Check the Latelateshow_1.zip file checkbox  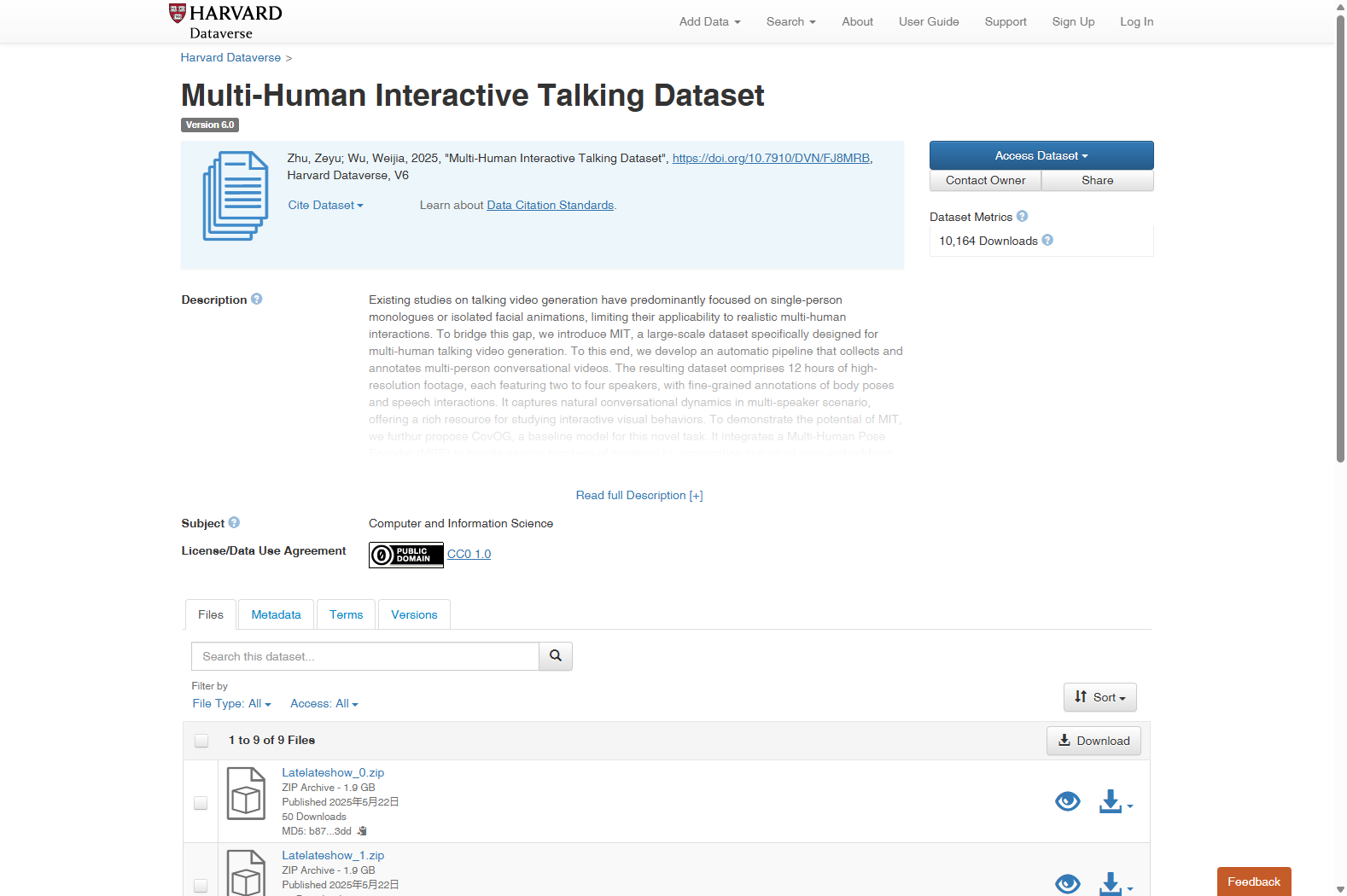[201, 886]
